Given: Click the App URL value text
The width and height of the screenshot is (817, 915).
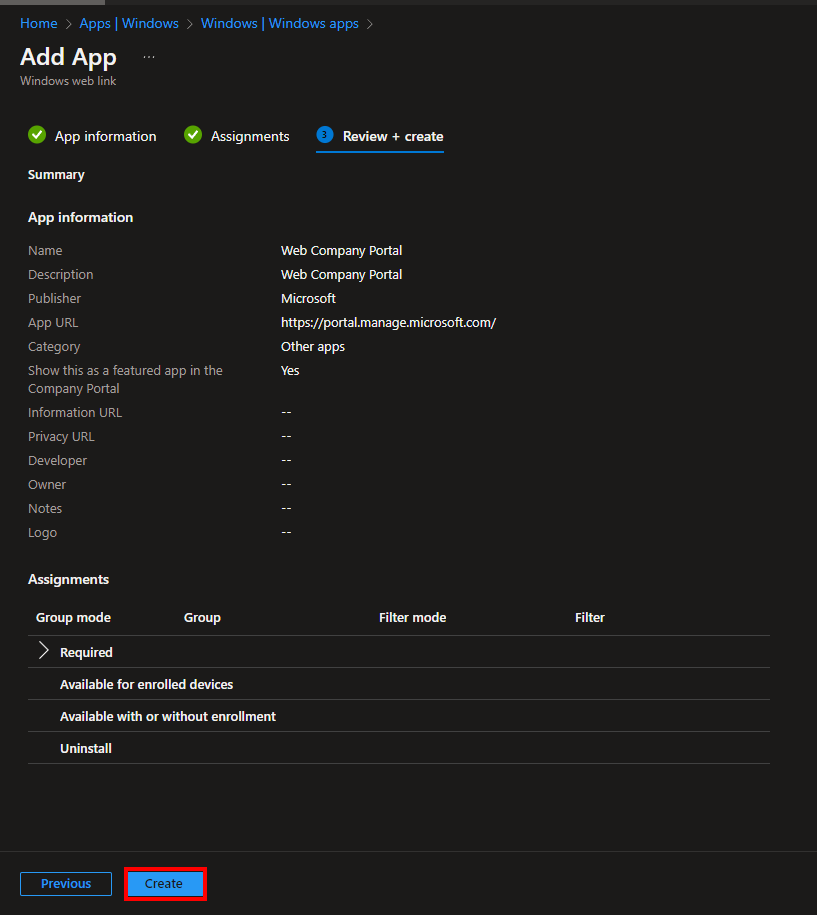Looking at the screenshot, I should (x=388, y=322).
